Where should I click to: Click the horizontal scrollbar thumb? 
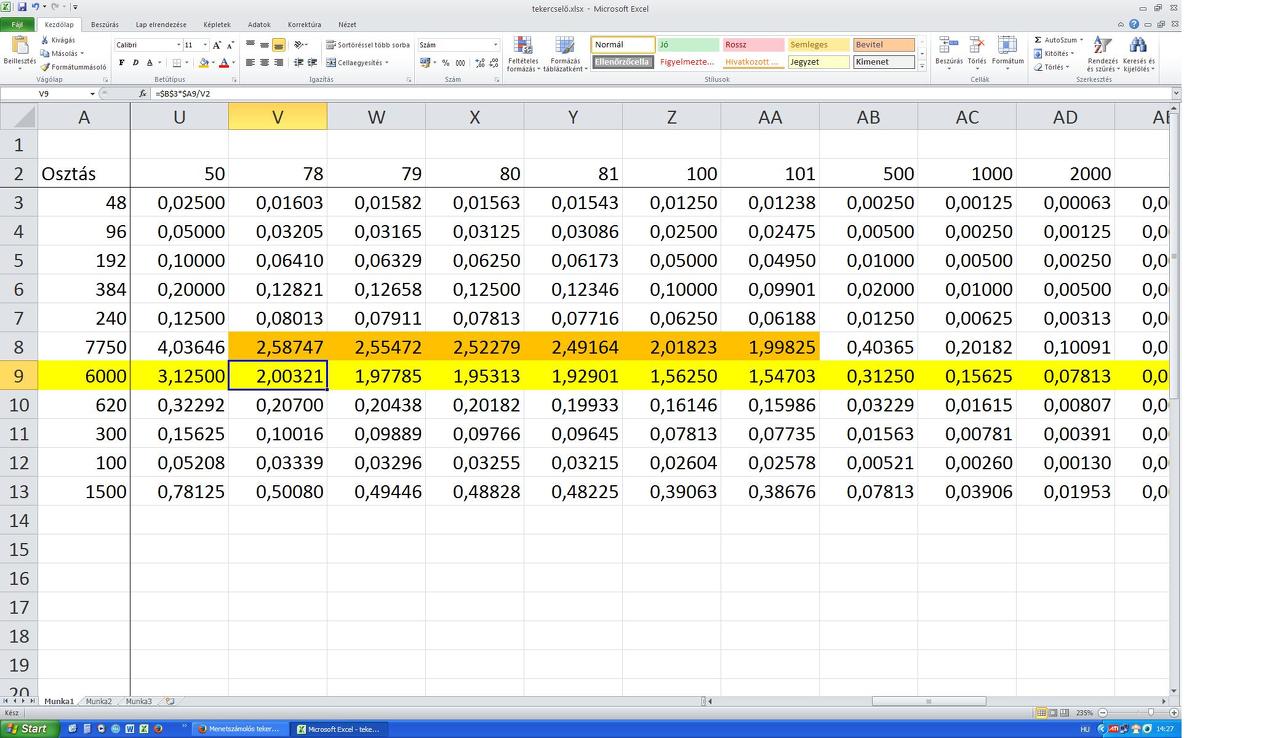[929, 701]
